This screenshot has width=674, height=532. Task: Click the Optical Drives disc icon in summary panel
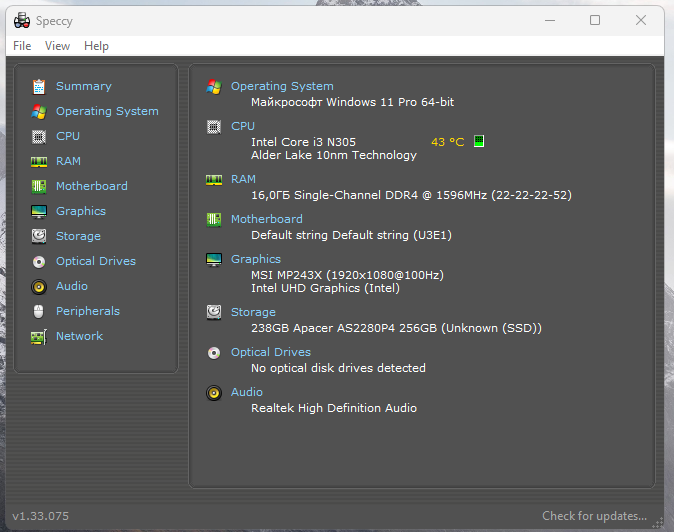214,353
